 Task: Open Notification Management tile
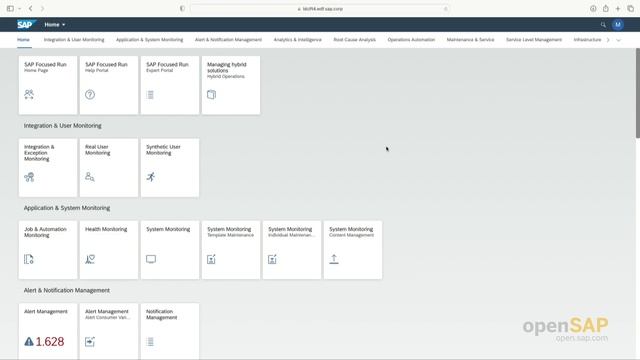point(170,331)
